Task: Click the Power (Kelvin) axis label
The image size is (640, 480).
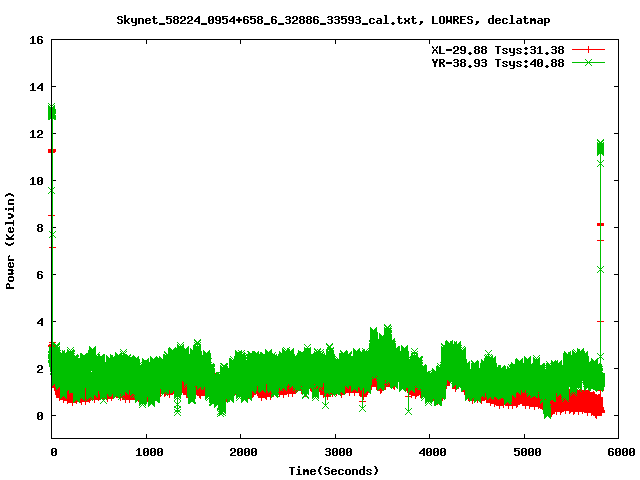Action: [10, 241]
